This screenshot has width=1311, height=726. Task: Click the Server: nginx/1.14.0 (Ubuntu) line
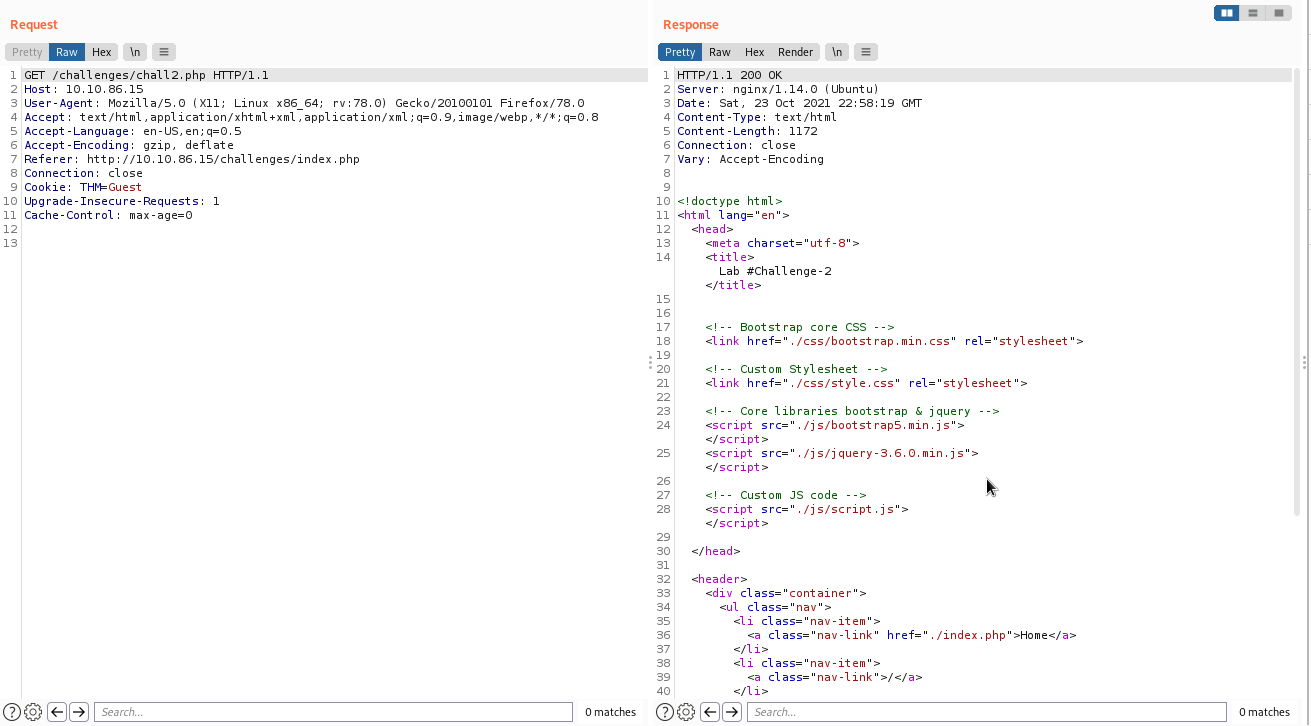coord(778,89)
